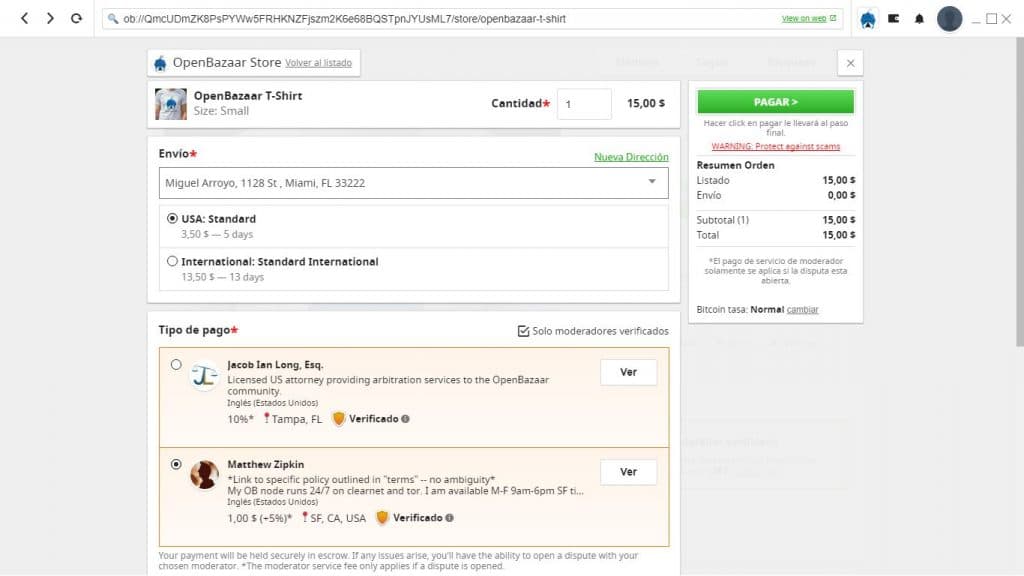Open the shipping address dropdown
The image size is (1024, 576).
[413, 183]
